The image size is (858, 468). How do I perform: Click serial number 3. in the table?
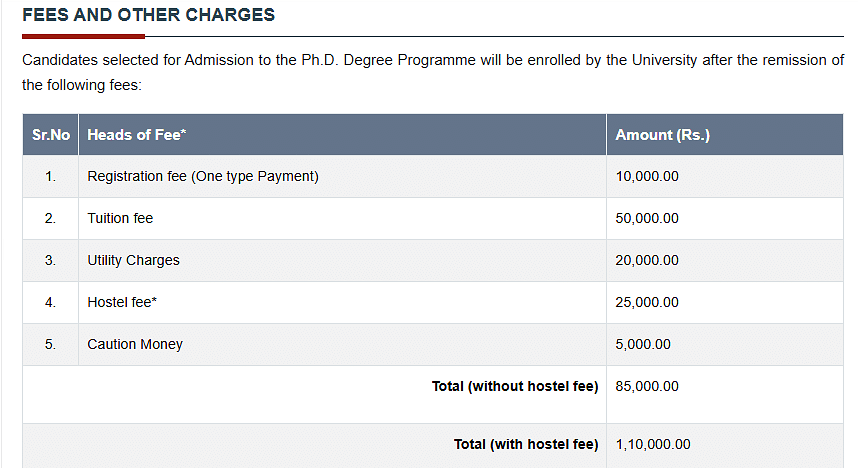(x=50, y=260)
